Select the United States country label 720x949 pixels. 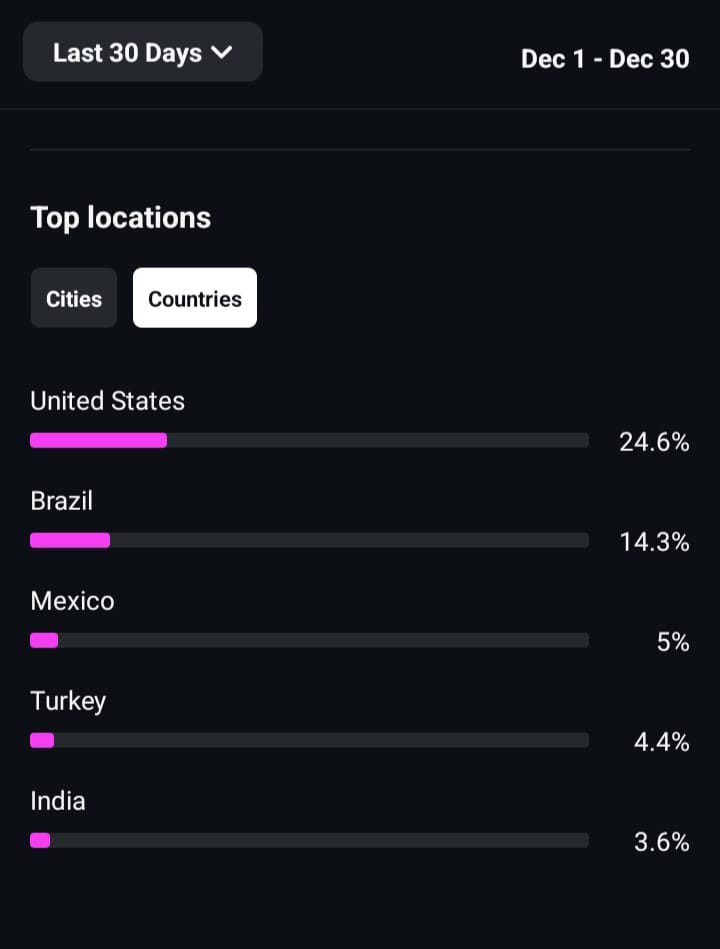[108, 401]
